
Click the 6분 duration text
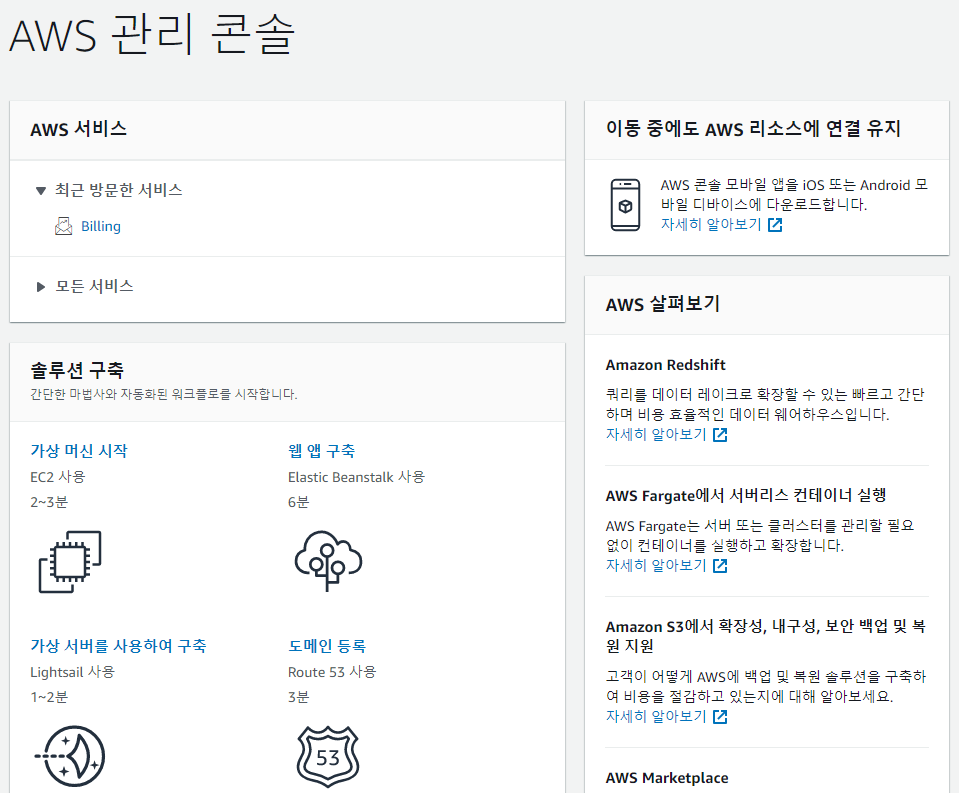click(298, 502)
